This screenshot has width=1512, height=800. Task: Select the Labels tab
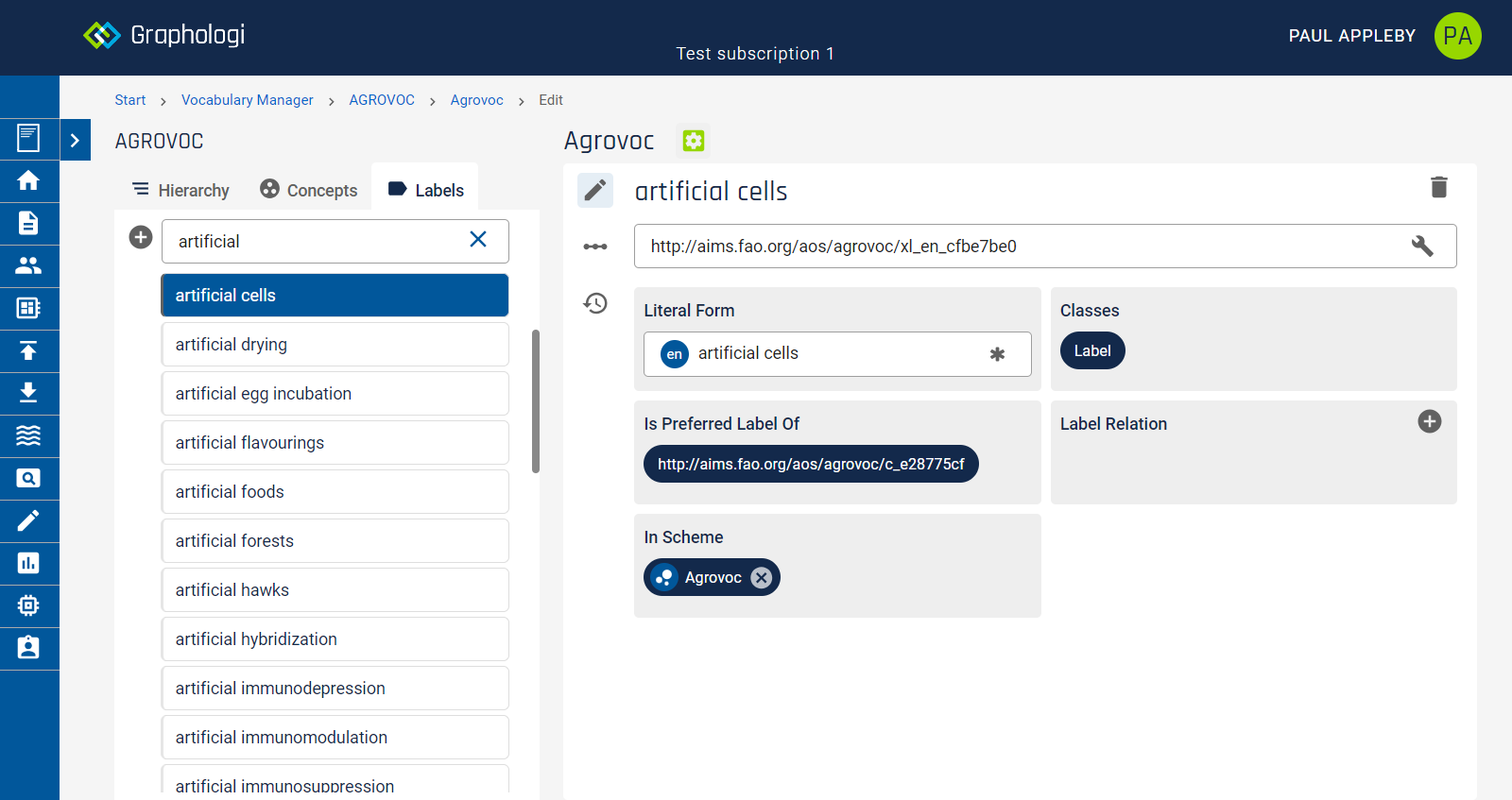pyautogui.click(x=425, y=189)
